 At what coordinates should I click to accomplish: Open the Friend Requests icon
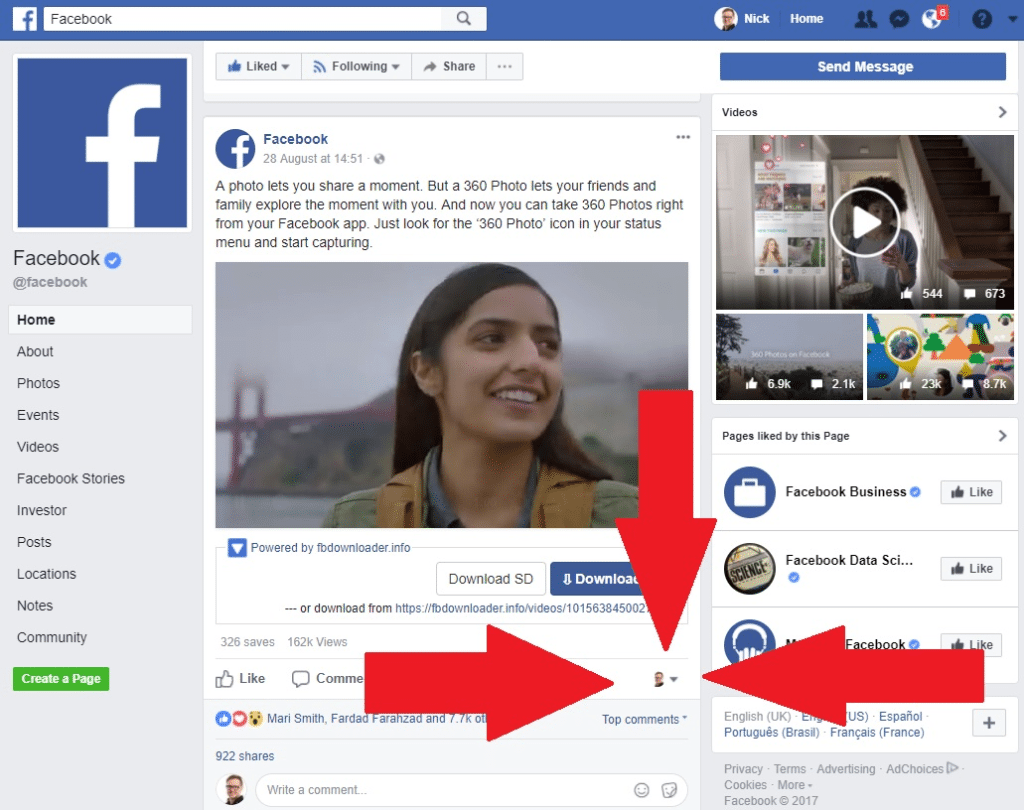point(865,18)
